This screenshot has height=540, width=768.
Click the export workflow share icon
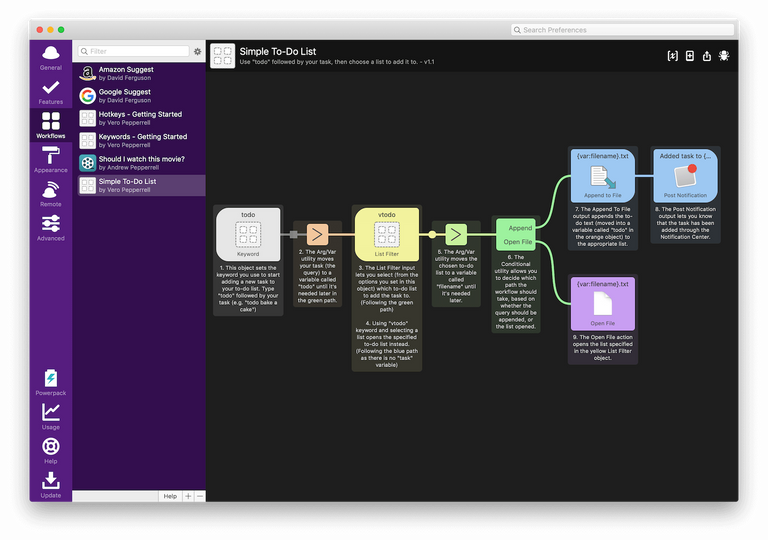(707, 56)
